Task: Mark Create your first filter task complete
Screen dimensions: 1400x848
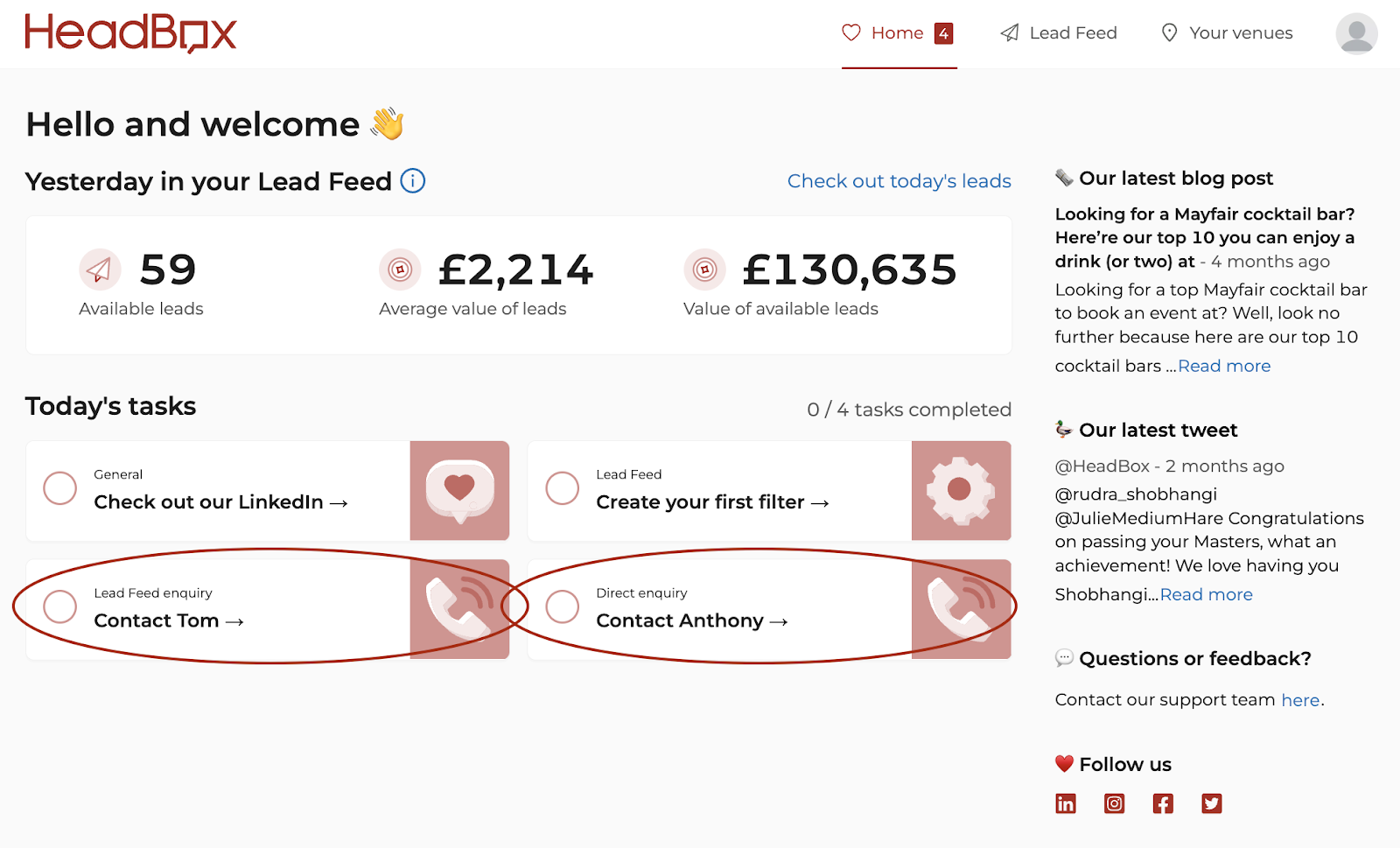Action: 563,488
